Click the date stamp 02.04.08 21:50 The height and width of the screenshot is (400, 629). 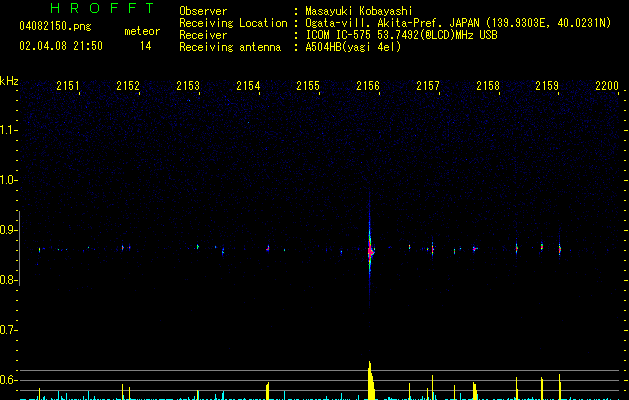tap(61, 46)
